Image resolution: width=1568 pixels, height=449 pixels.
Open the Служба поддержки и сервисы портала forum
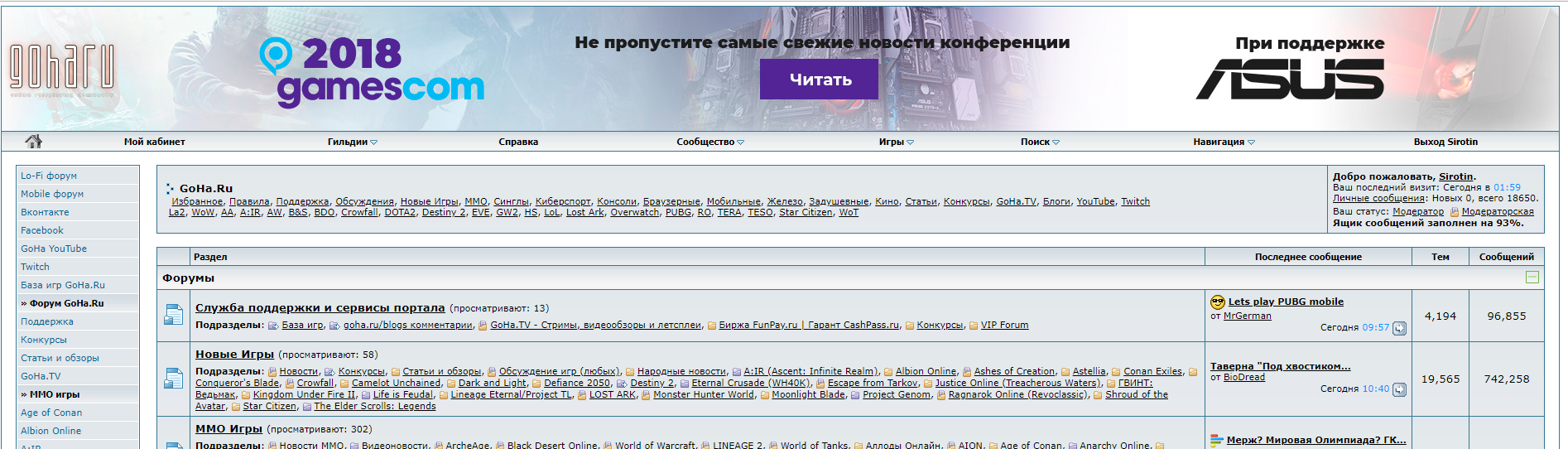click(320, 308)
